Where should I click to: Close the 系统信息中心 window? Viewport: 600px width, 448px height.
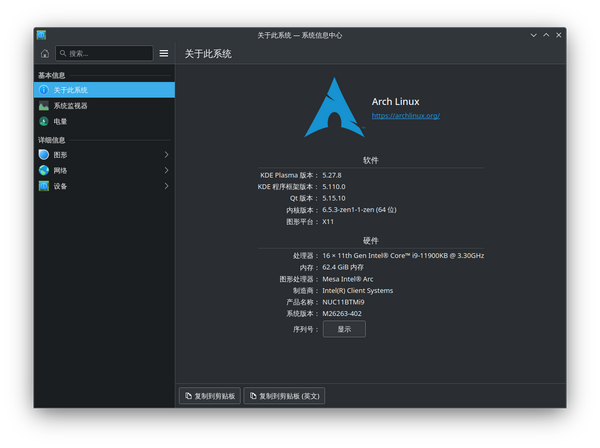click(x=559, y=35)
